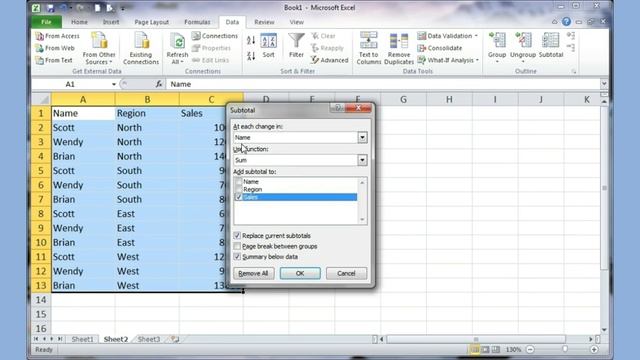The height and width of the screenshot is (360, 640).
Task: Click the zoom slider handle
Action: (x=565, y=350)
